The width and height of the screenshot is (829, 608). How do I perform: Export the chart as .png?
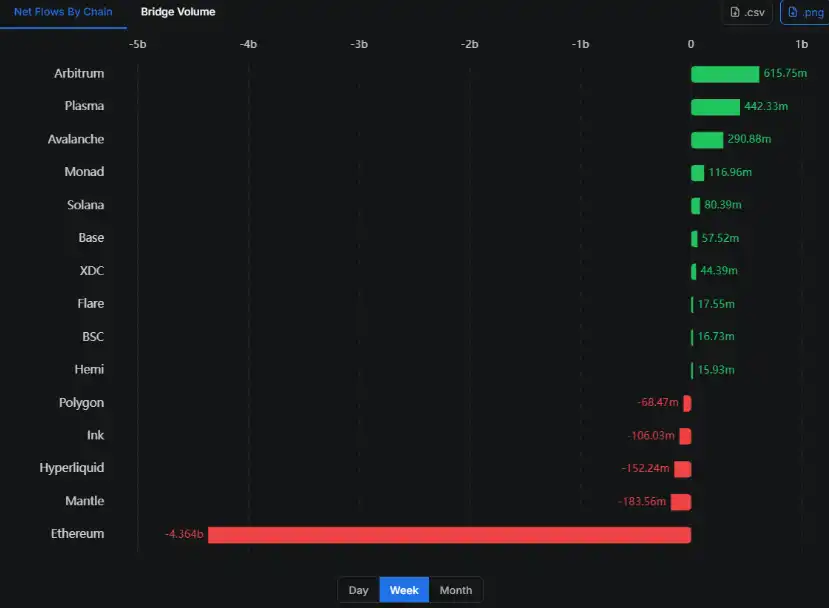tap(804, 13)
